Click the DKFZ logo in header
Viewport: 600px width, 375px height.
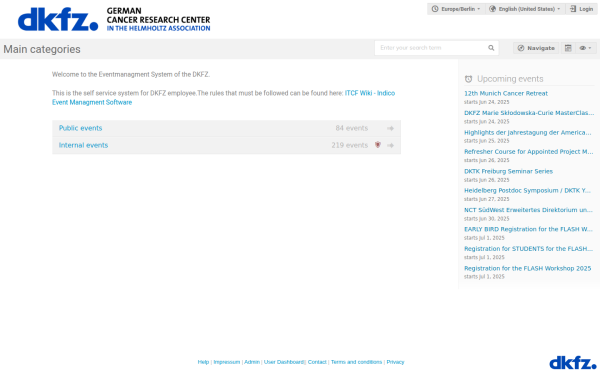[114, 19]
